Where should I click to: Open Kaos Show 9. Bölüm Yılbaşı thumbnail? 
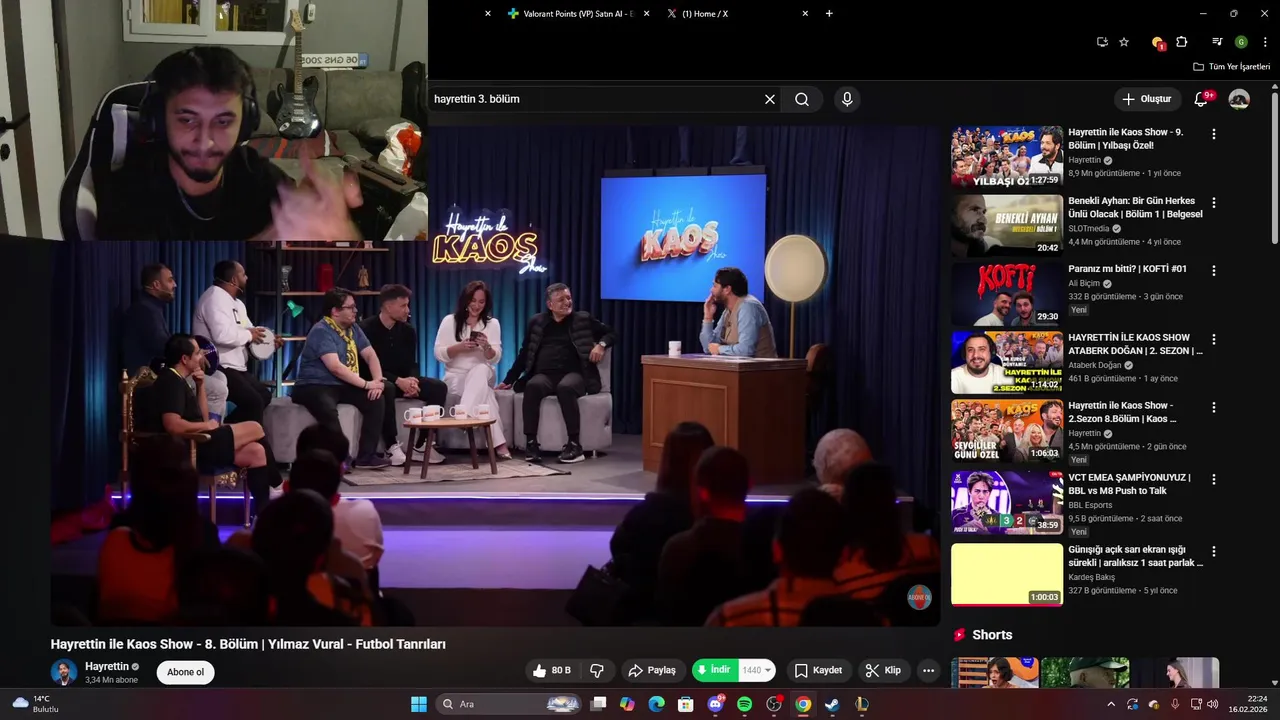[x=1007, y=157]
